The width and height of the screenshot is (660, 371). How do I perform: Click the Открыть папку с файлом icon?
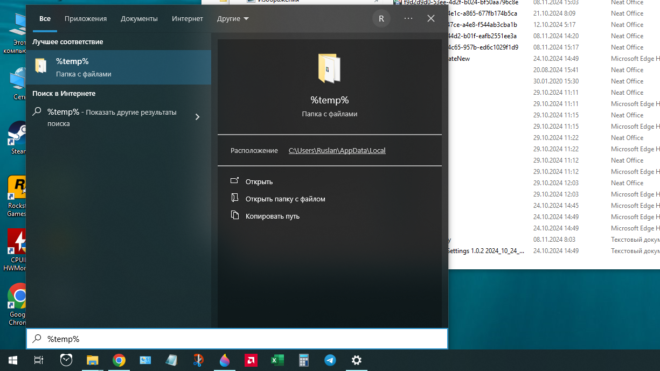(234, 198)
